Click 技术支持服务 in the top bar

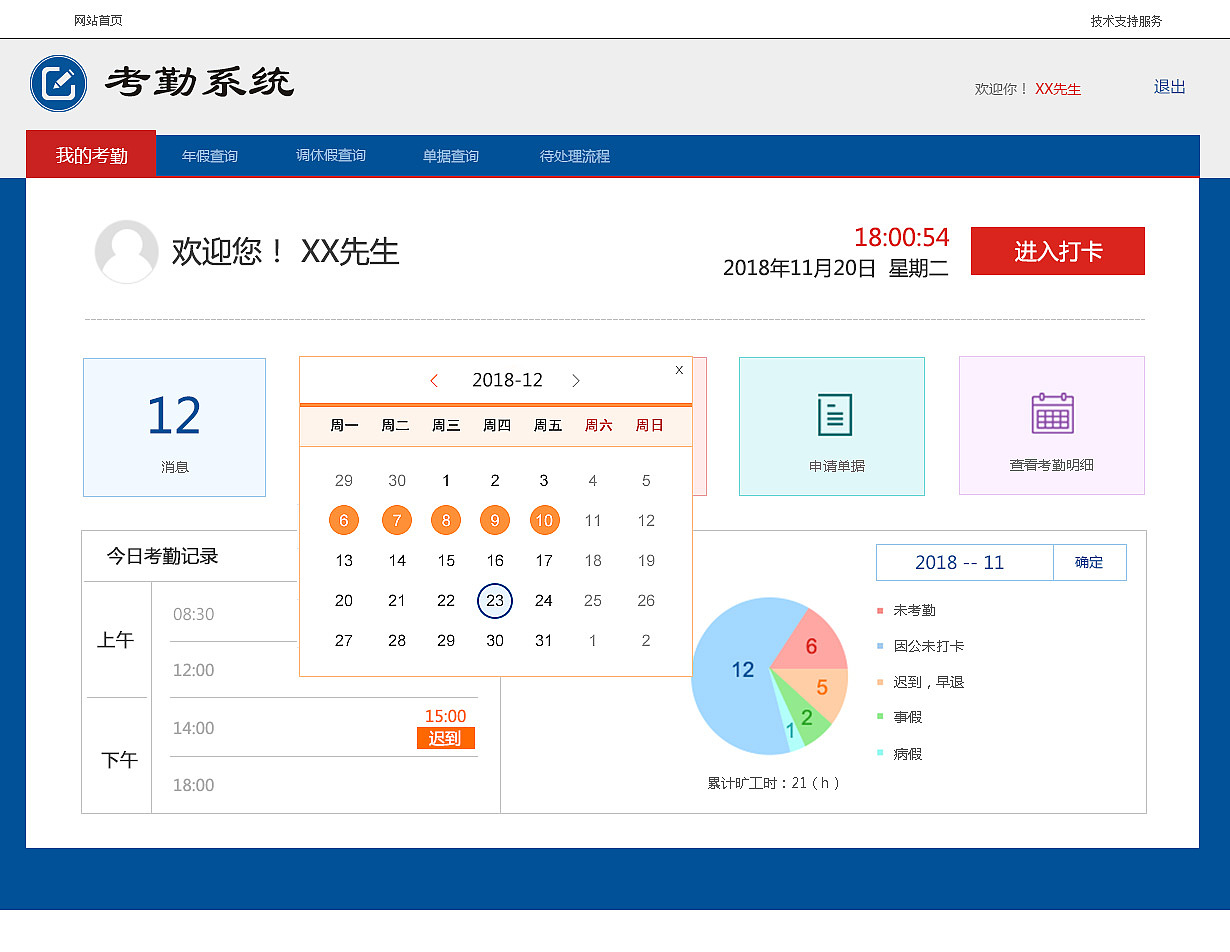tap(1125, 19)
